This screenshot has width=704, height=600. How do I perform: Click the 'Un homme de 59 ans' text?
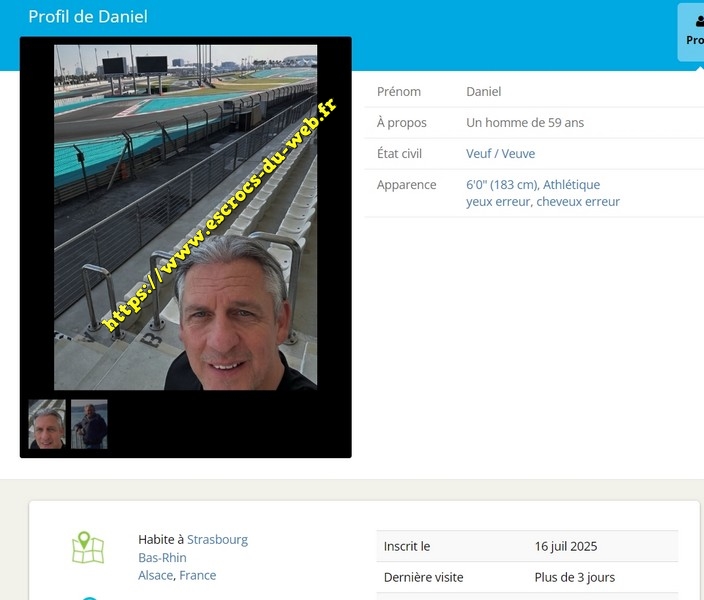point(525,123)
